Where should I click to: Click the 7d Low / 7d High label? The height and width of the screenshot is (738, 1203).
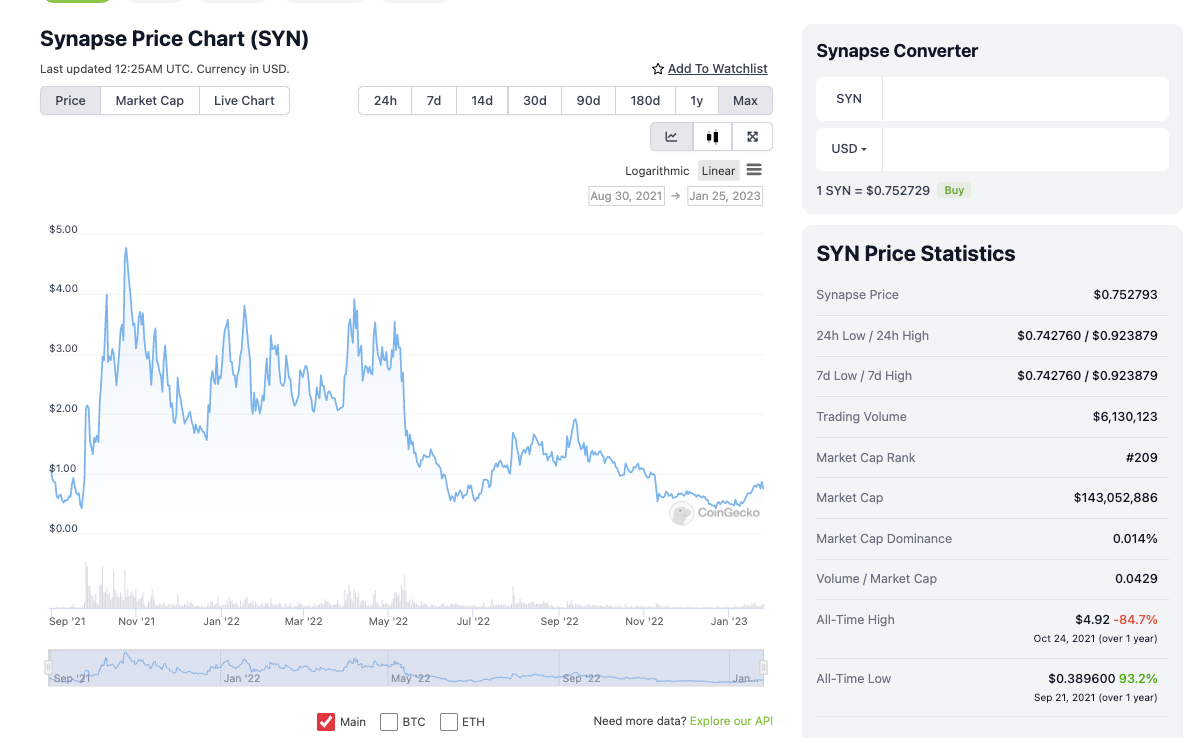click(x=864, y=376)
